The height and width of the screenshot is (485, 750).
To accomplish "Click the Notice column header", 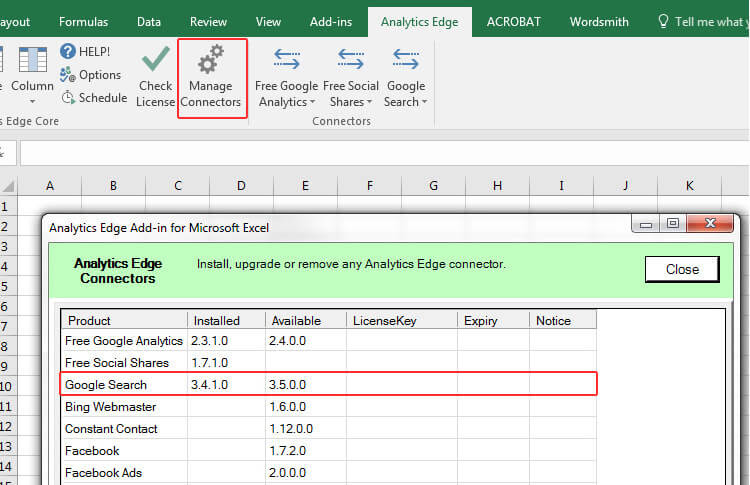I will (x=563, y=320).
